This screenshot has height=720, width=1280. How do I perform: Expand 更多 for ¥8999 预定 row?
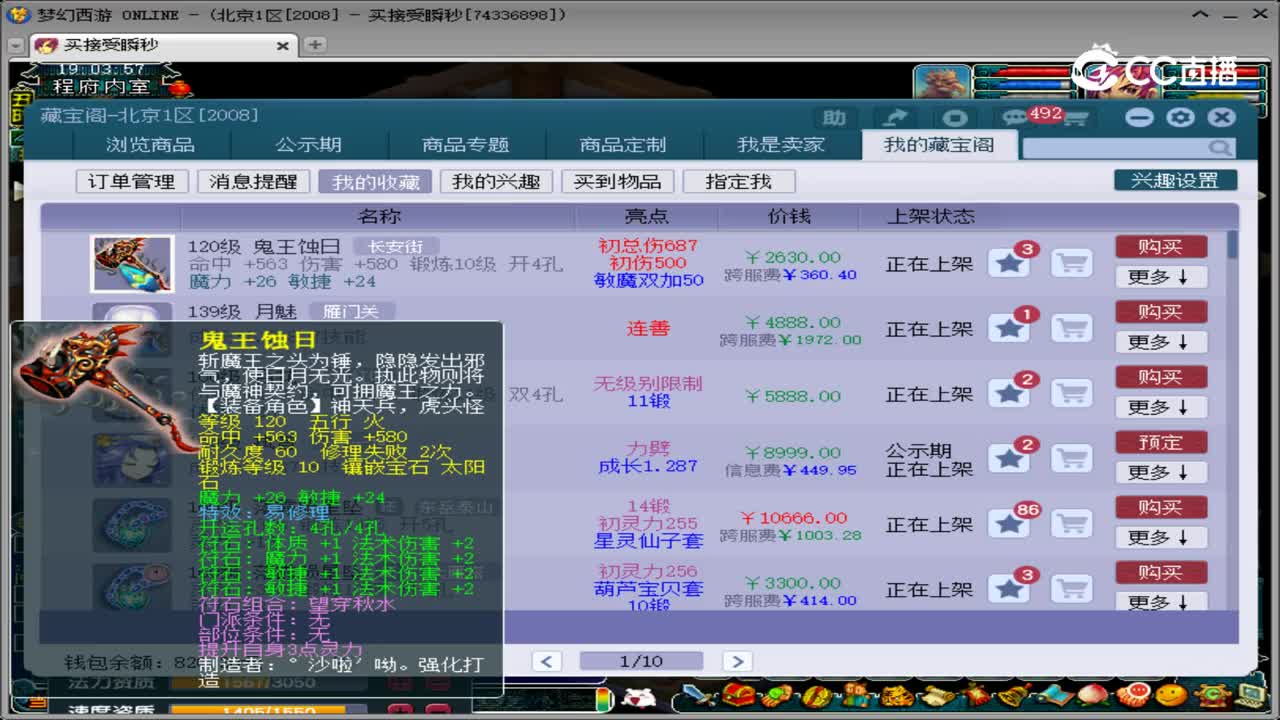1161,472
